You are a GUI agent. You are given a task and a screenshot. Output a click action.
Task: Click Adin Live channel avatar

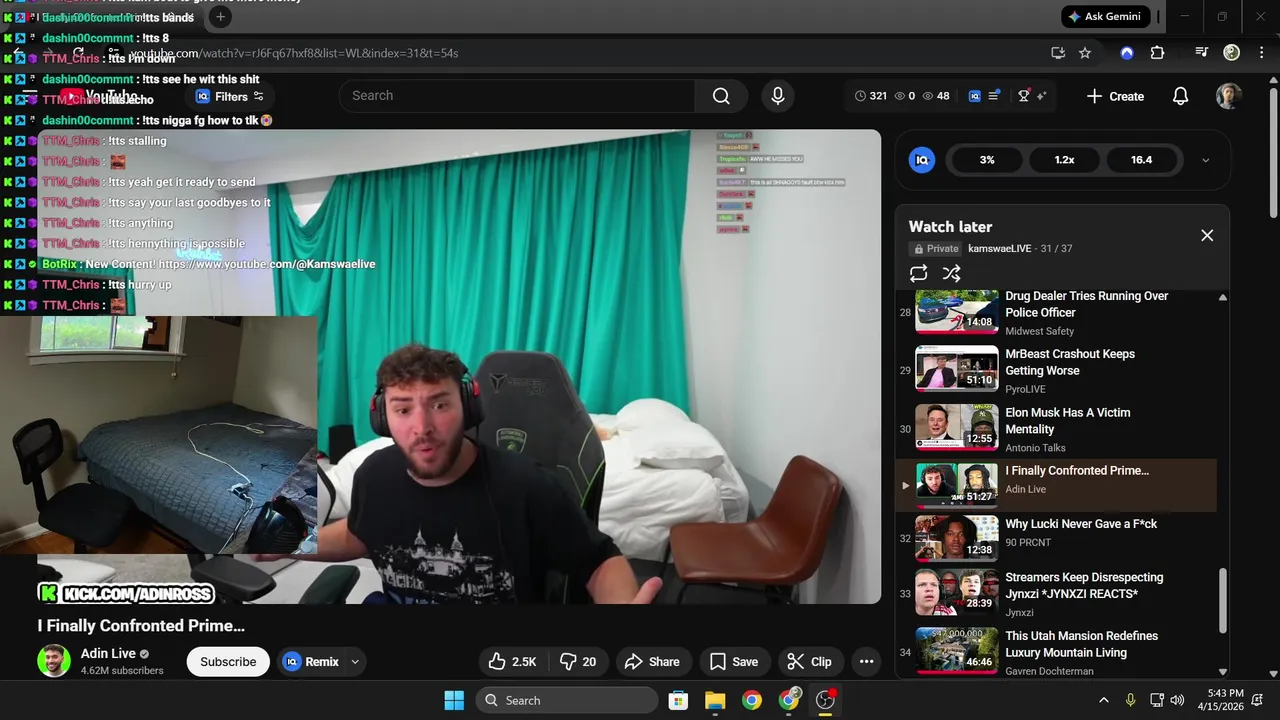pos(54,661)
